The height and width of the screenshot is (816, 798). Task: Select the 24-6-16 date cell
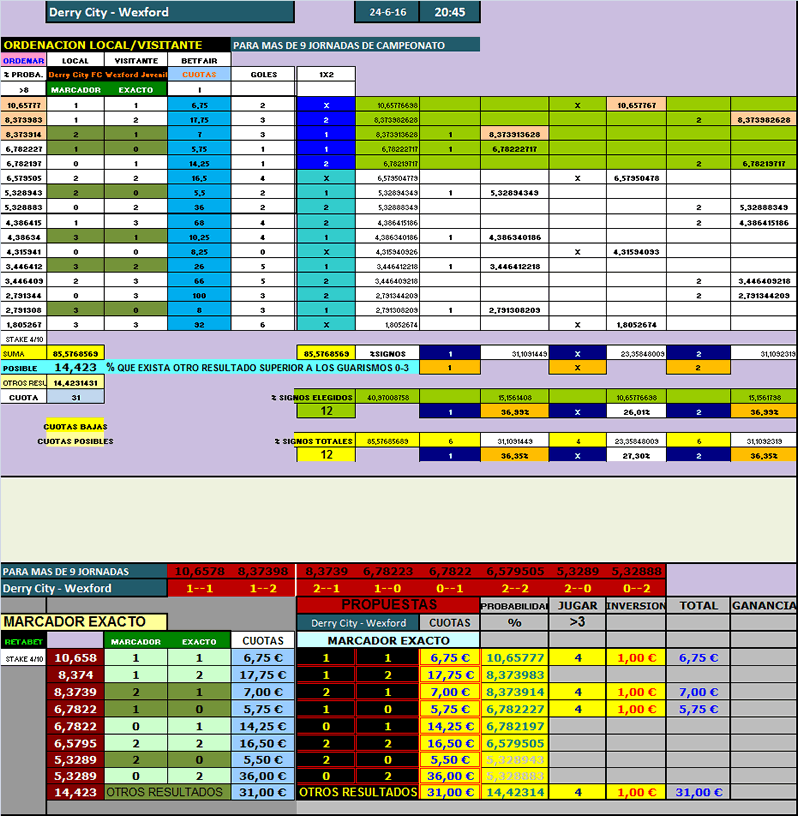[x=387, y=12]
